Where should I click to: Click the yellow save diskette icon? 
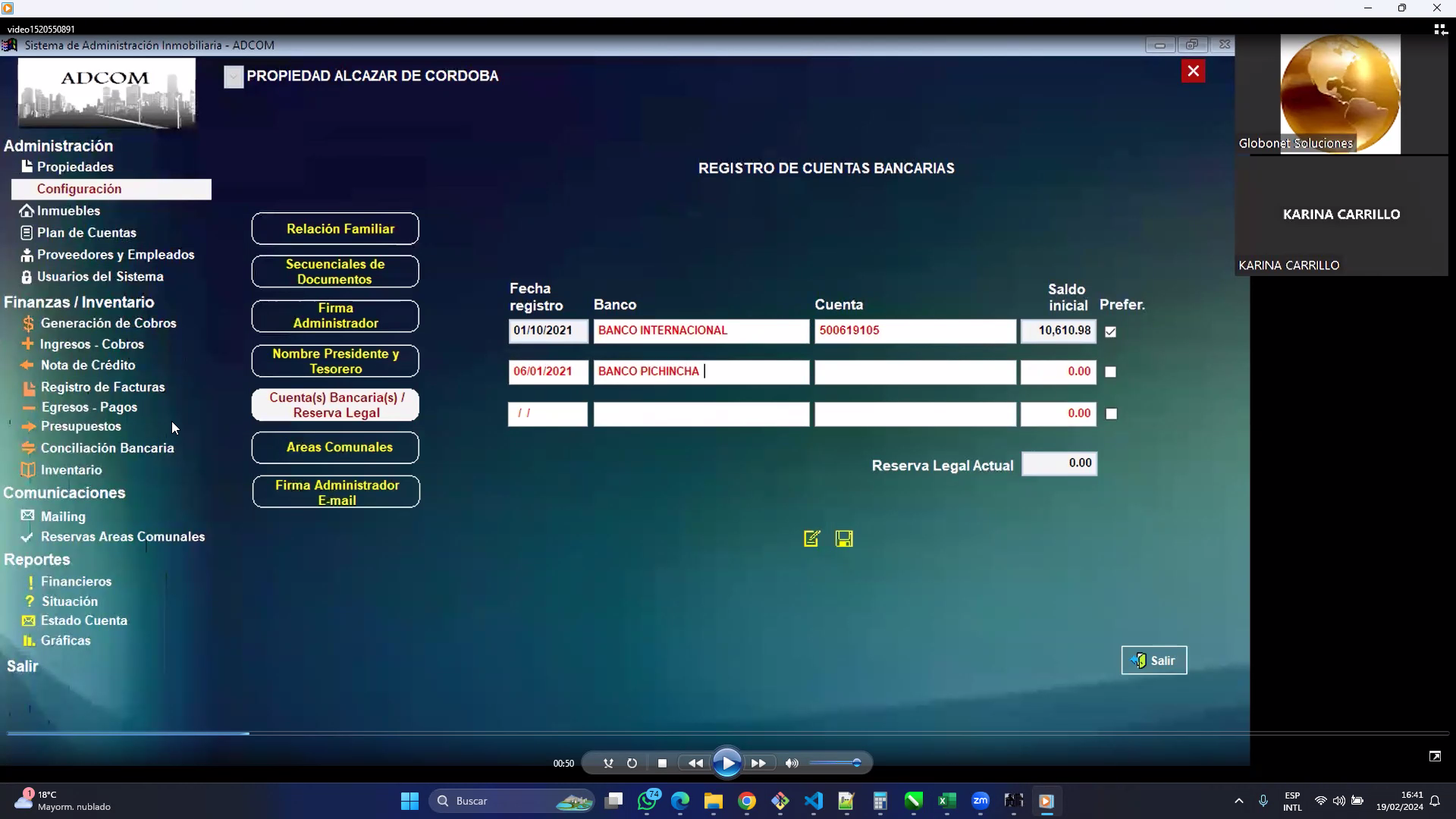pos(844,538)
